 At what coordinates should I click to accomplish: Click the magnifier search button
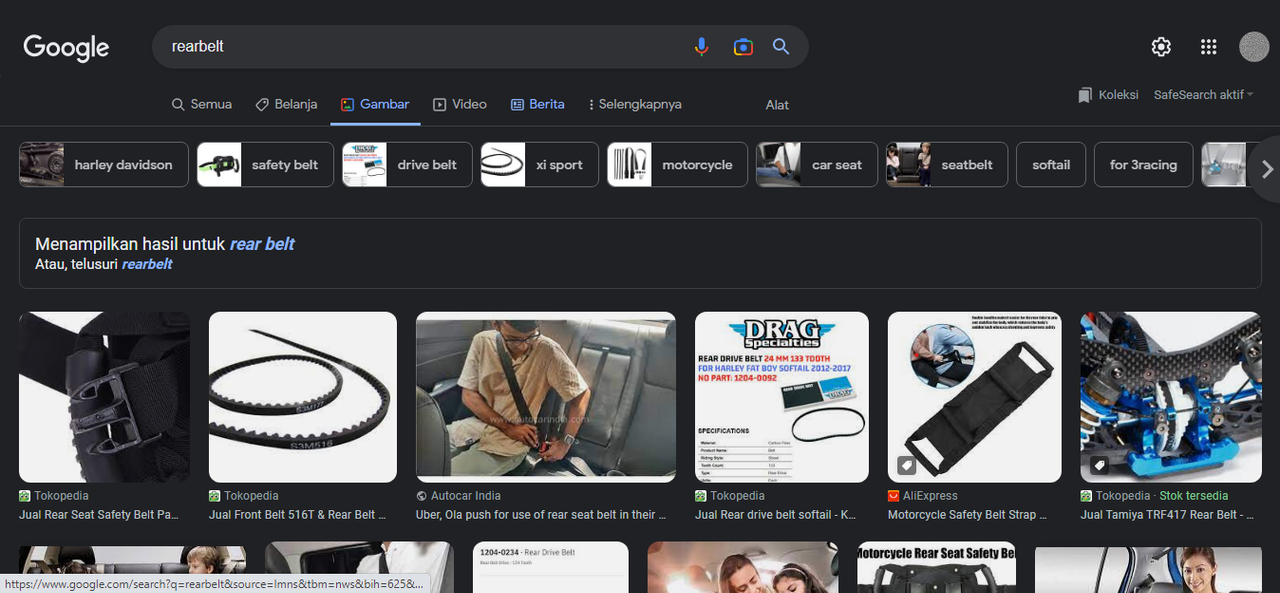point(781,47)
